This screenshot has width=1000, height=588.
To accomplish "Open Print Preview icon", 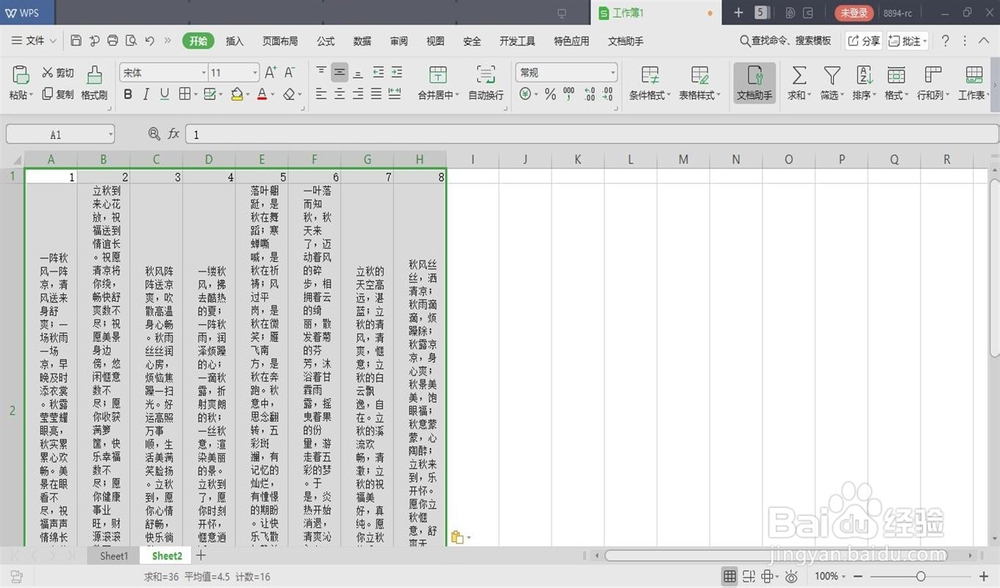I will point(131,41).
